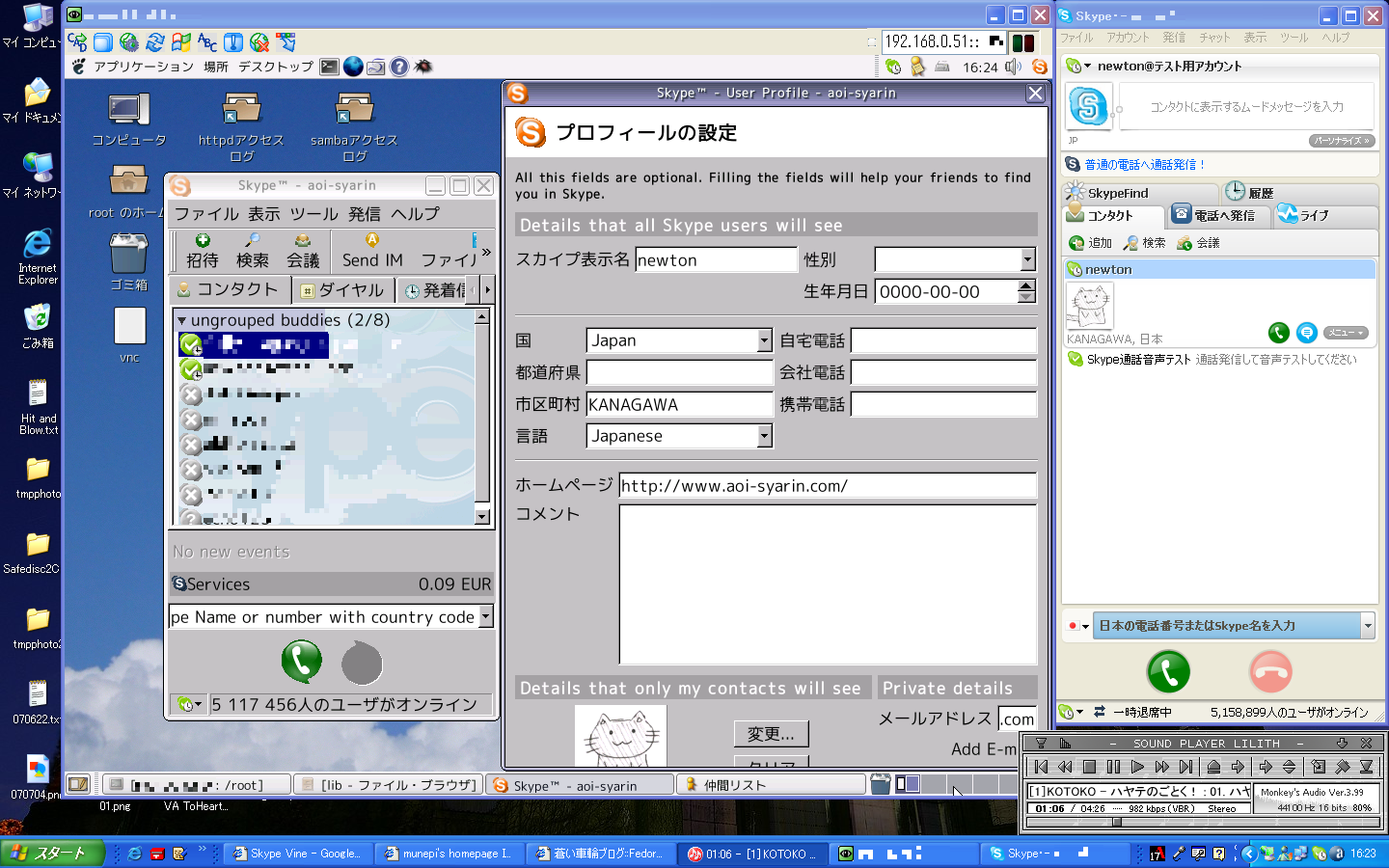Click the buddy list vertical scrollbar
The height and width of the screenshot is (868, 1389).
pos(482,417)
